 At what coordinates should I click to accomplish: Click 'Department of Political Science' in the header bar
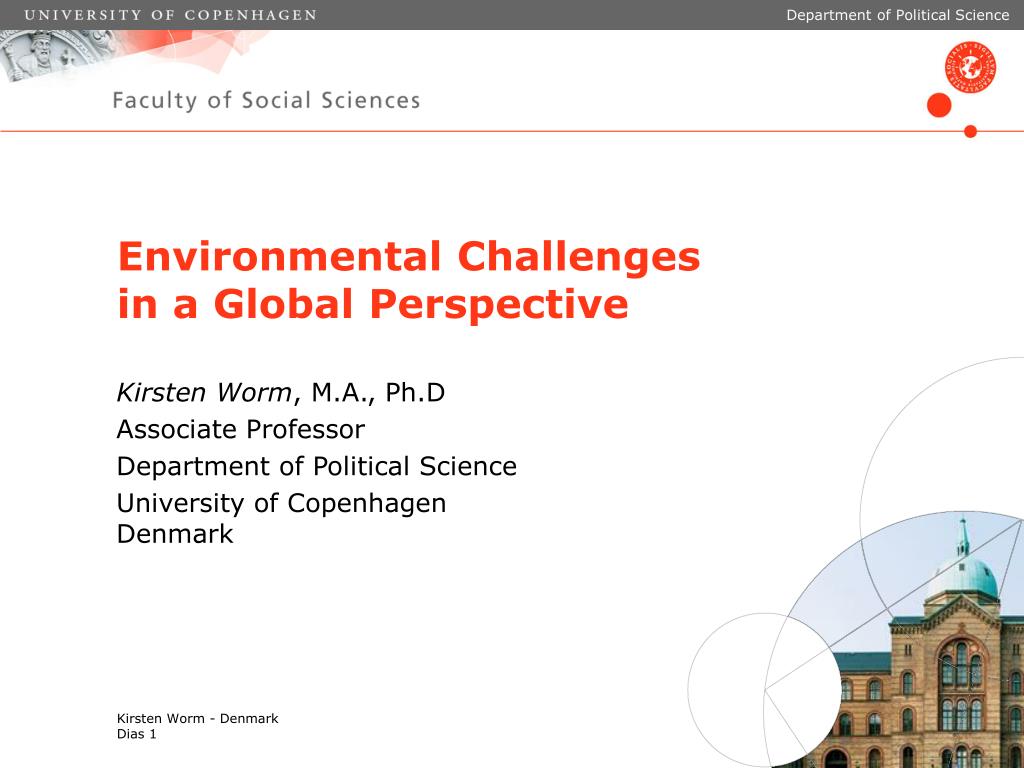[x=897, y=15]
